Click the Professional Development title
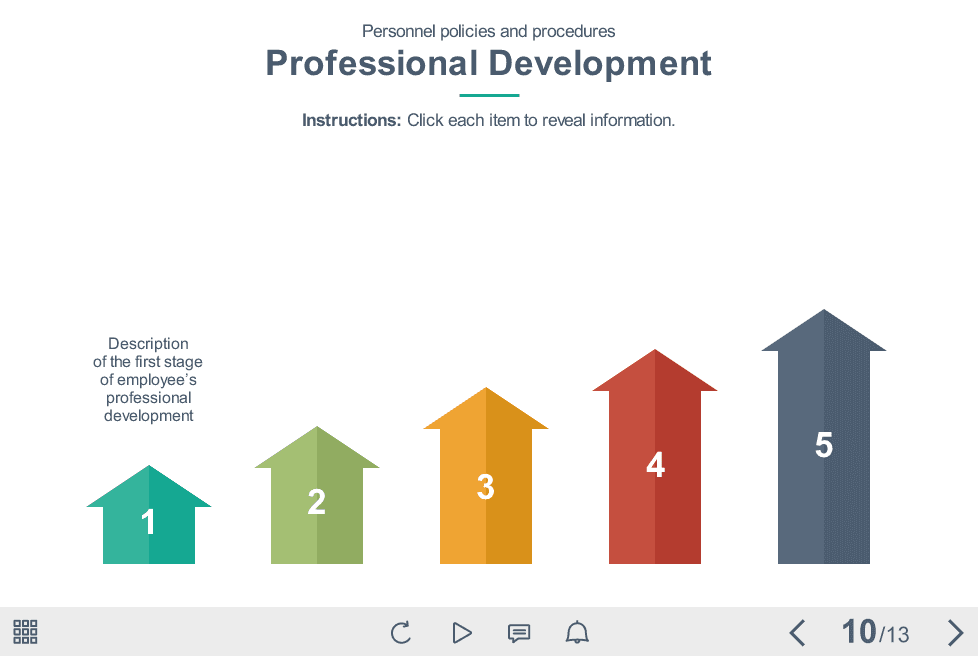This screenshot has width=978, height=656. tap(488, 63)
